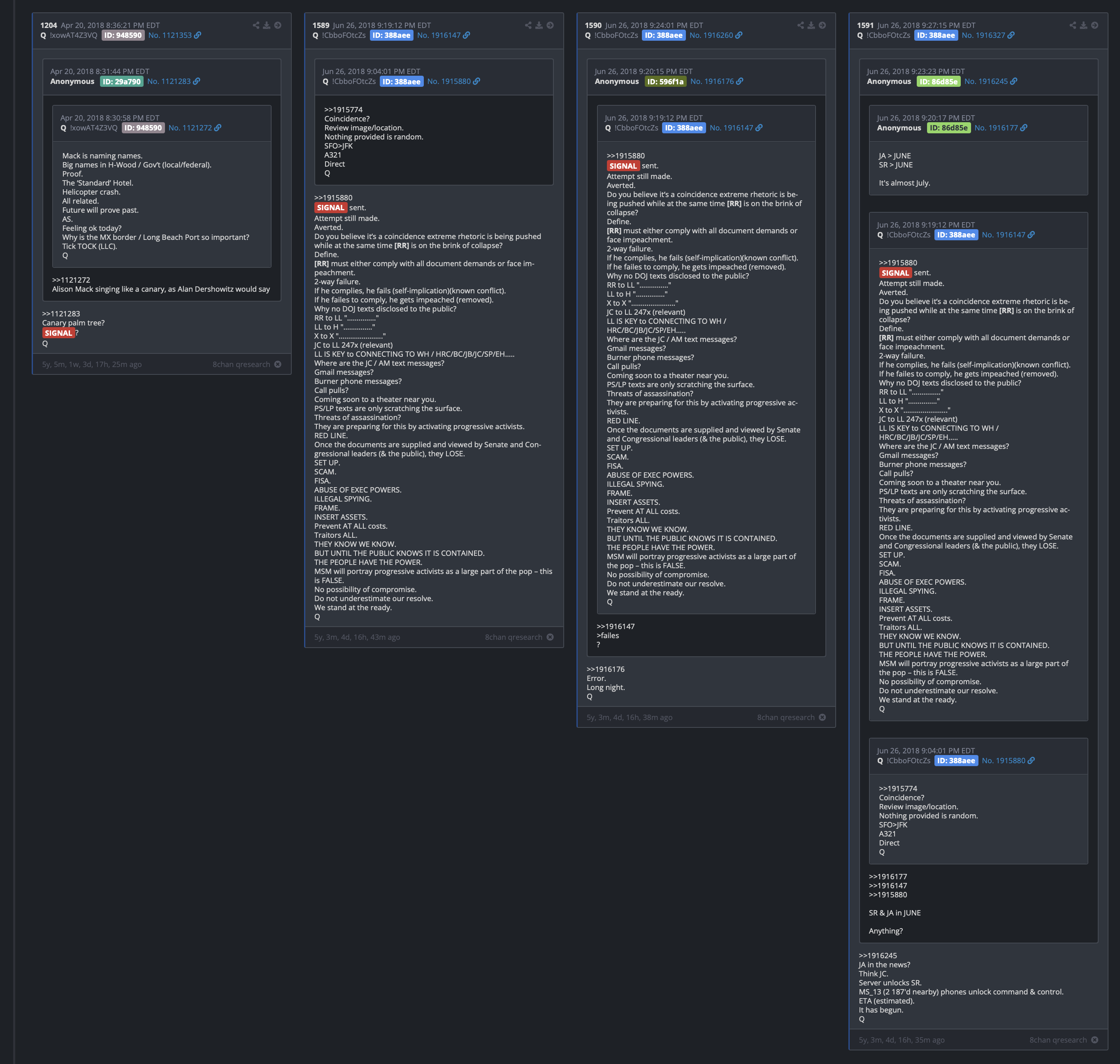Click the 'SR & JA in JUNE' line
Screen dimensions: 1120x1064
point(895,913)
